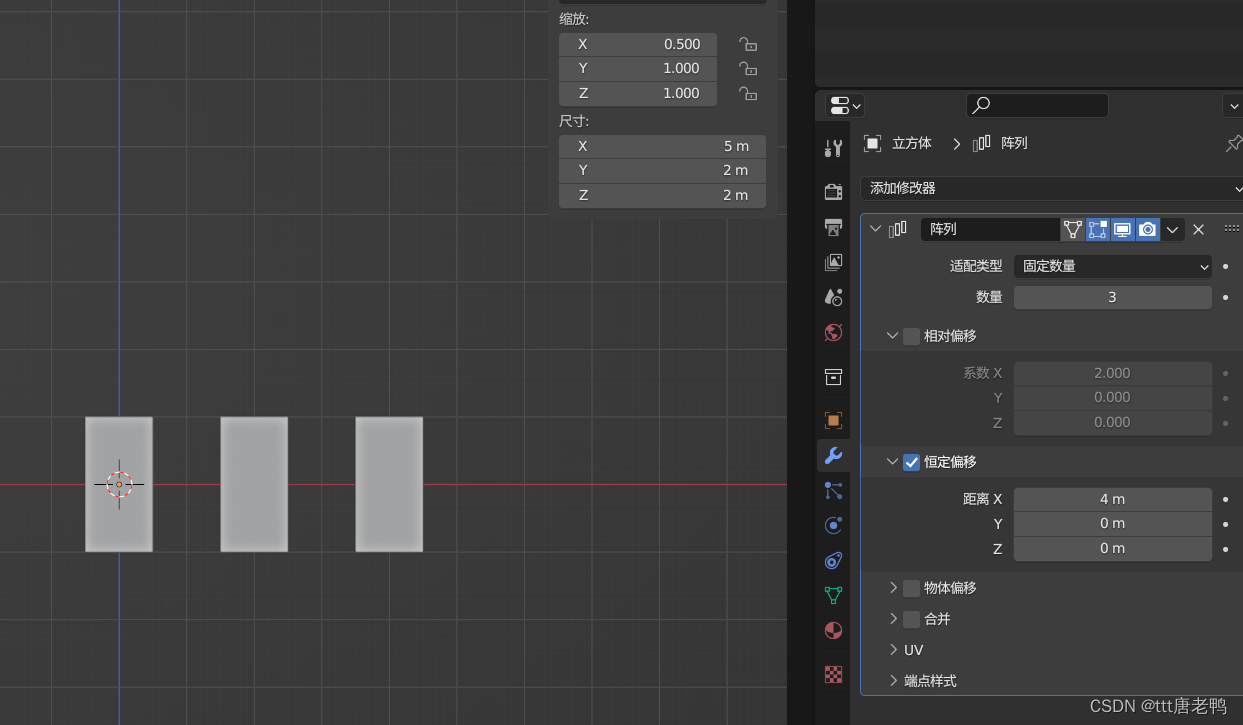Open the Object Constraints properties tab

pyautogui.click(x=833, y=560)
